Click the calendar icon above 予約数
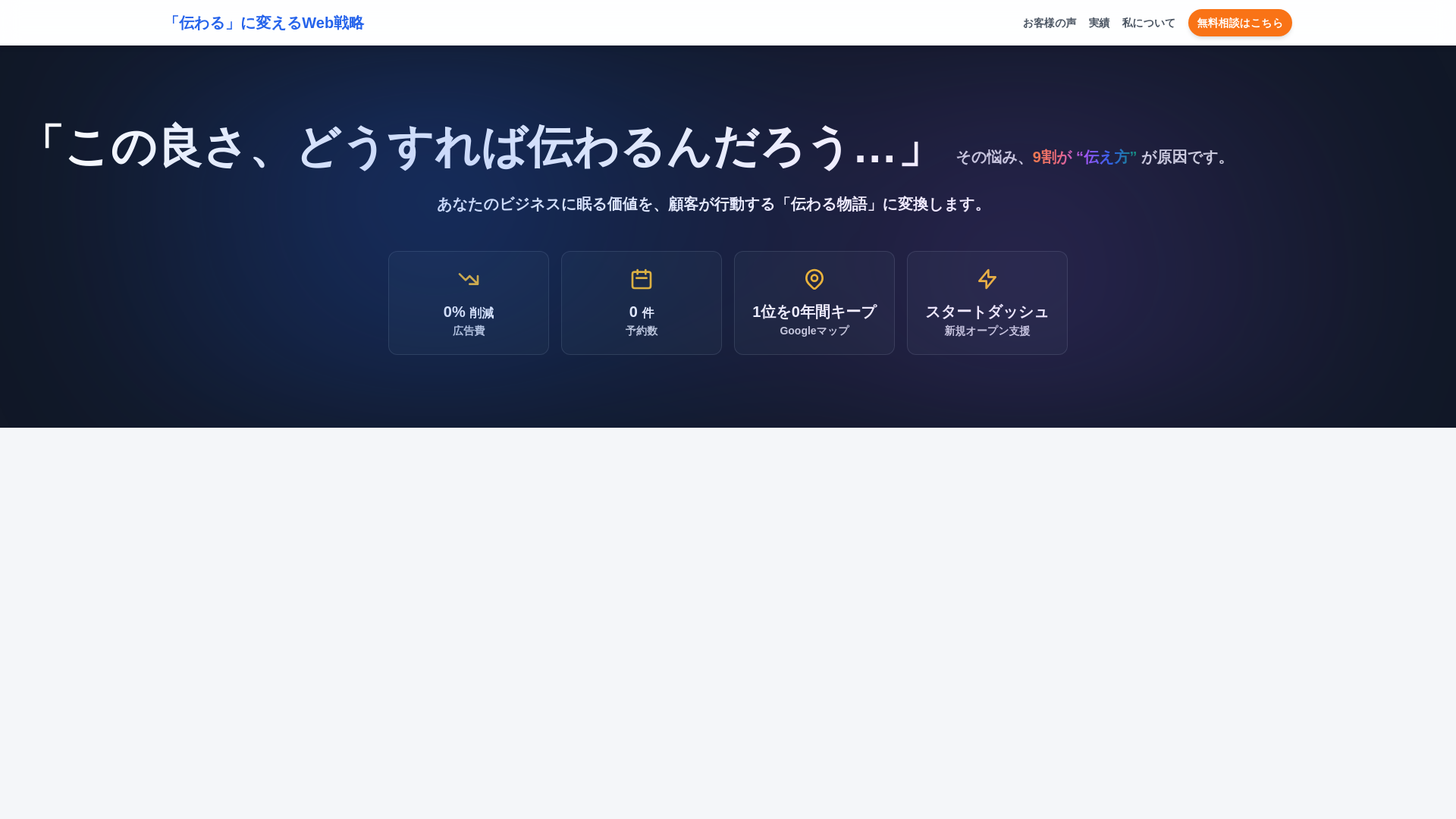 (642, 279)
